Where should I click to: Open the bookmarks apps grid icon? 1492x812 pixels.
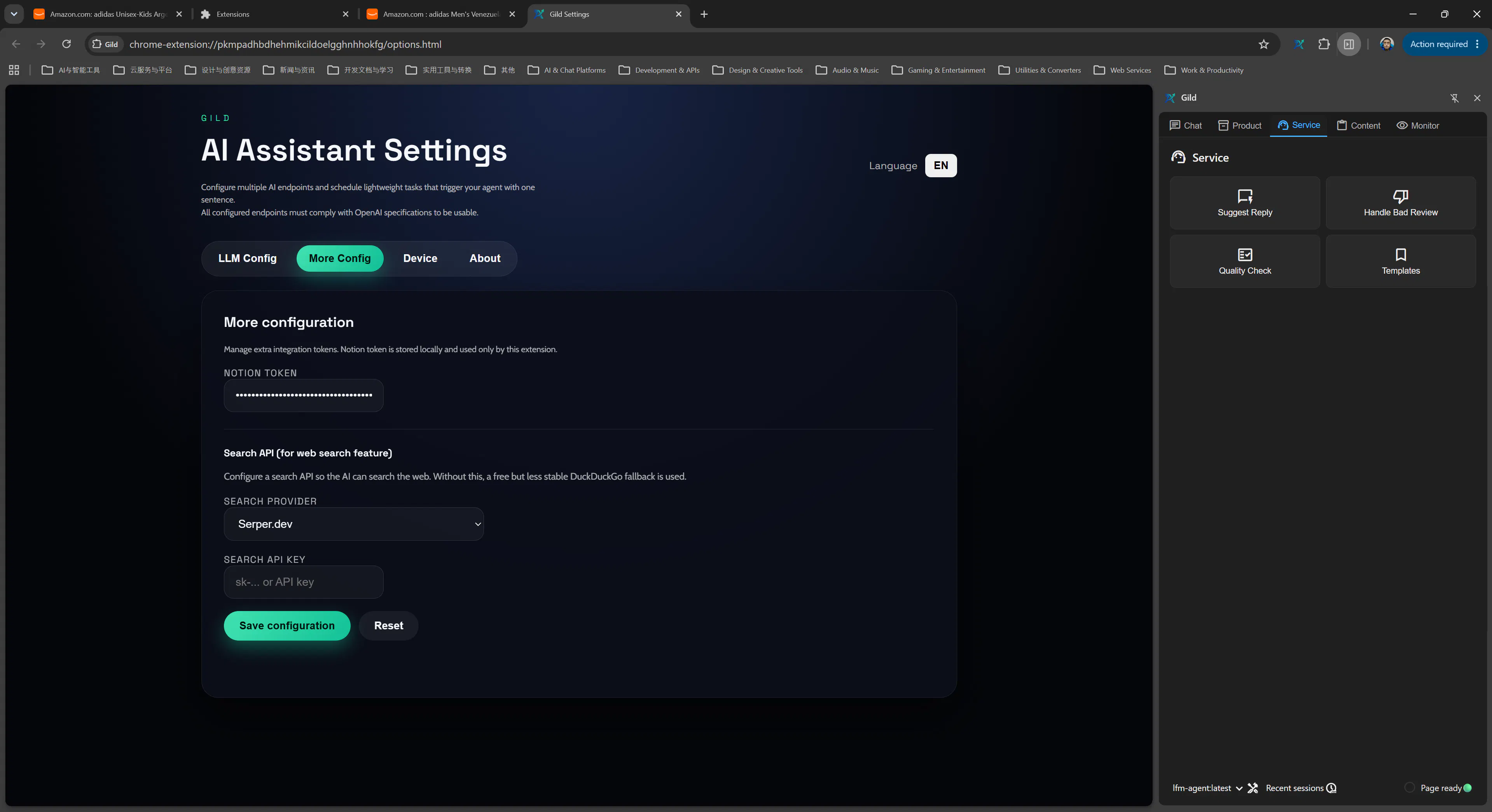(x=14, y=70)
